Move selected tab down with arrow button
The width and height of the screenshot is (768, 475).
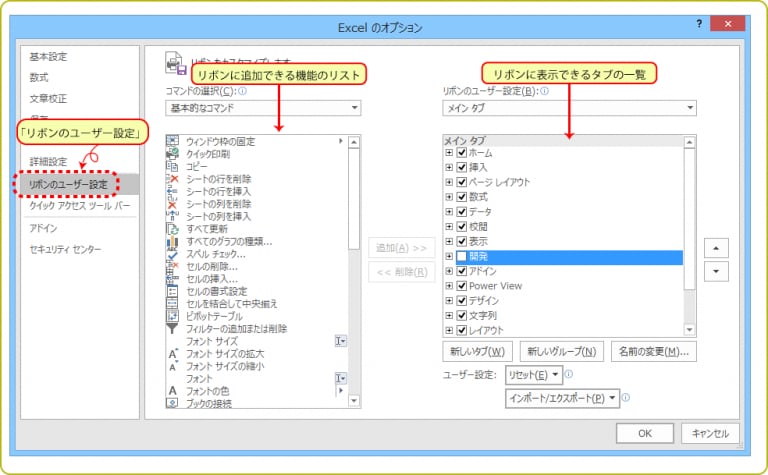pyautogui.click(x=716, y=271)
